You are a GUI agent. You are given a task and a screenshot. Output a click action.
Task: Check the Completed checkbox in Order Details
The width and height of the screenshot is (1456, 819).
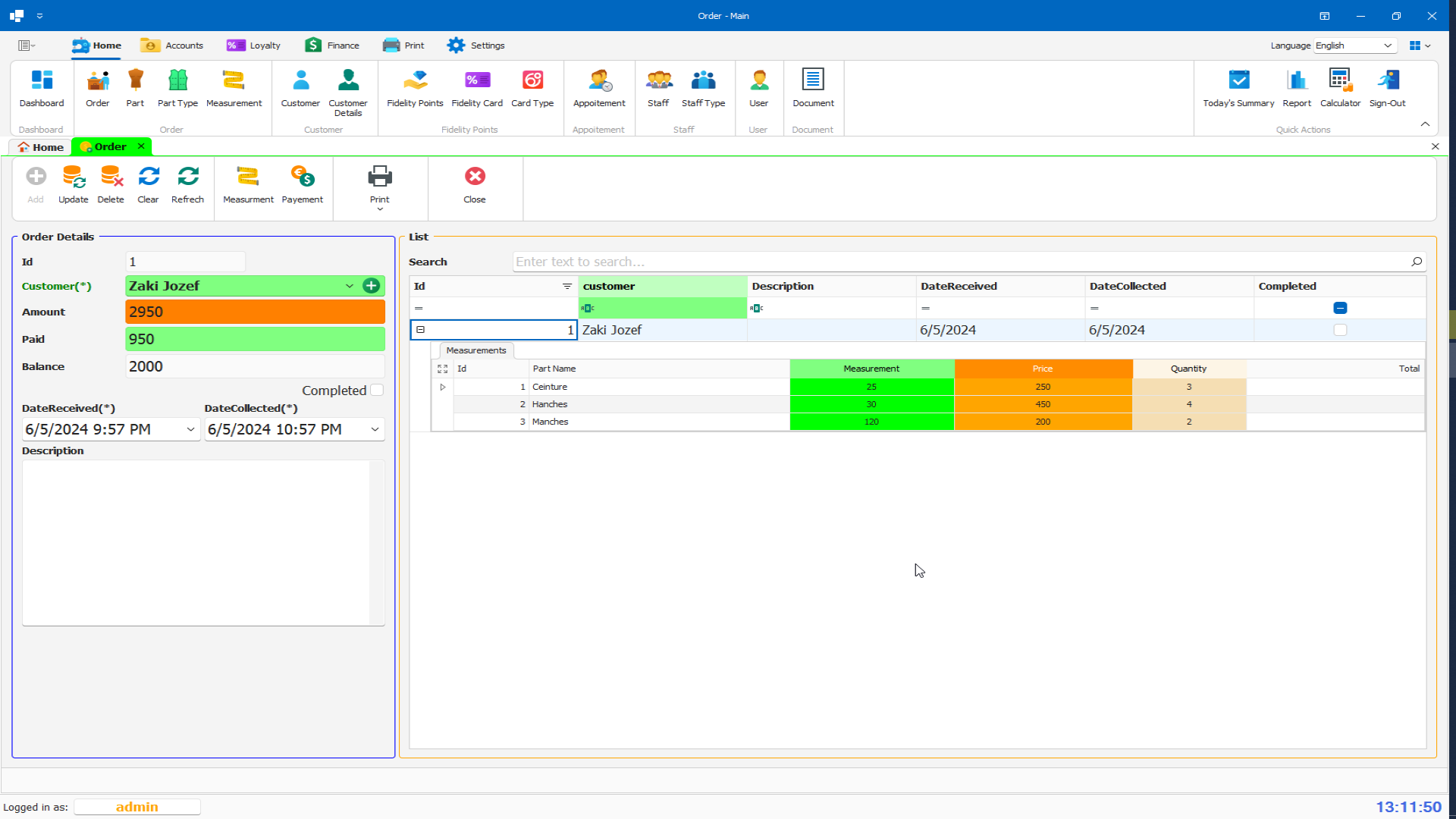click(x=377, y=390)
